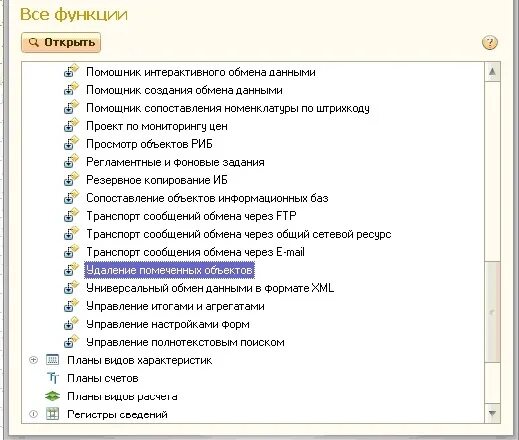Select Помощник создания обмена данными
Screen dimensions: 519x440
184,90
